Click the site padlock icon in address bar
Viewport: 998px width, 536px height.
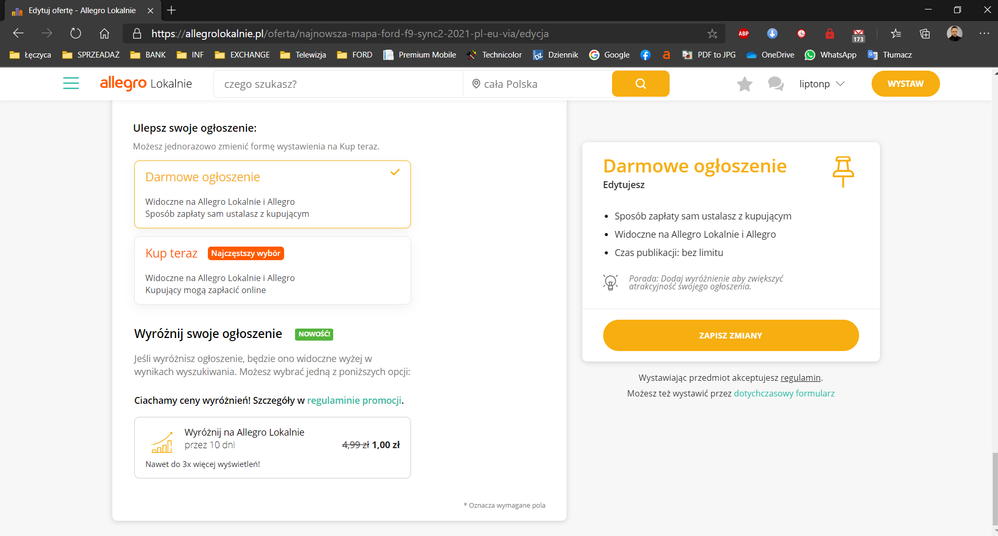(137, 34)
